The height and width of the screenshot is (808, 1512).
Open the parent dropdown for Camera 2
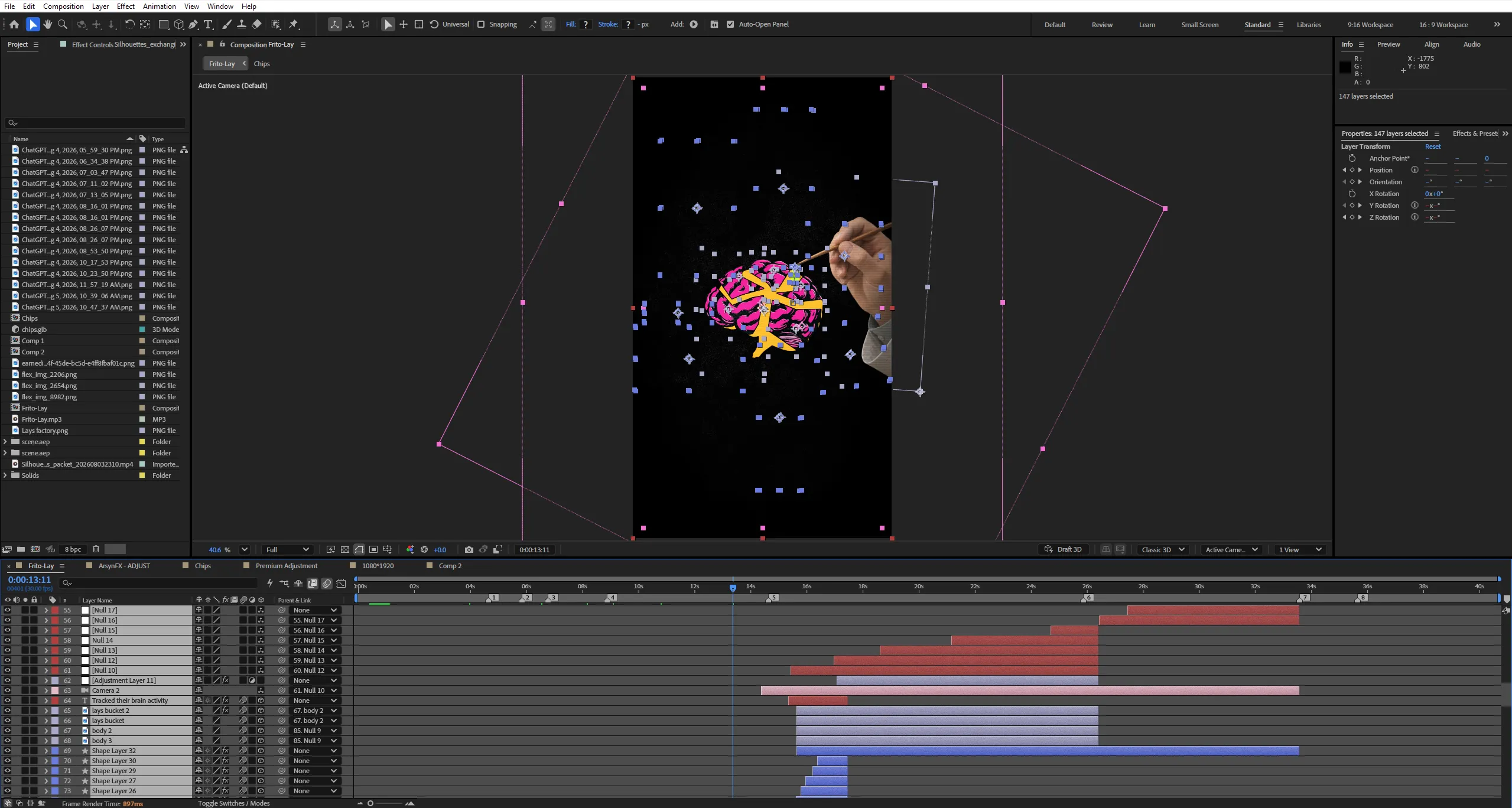(315, 690)
